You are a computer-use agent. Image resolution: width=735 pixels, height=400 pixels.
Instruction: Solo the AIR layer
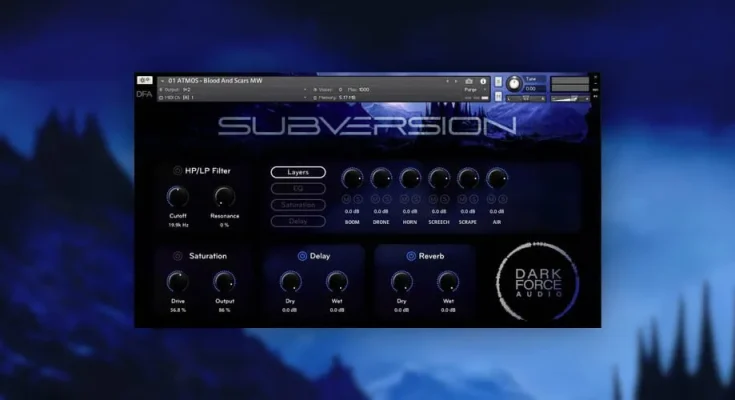point(502,198)
